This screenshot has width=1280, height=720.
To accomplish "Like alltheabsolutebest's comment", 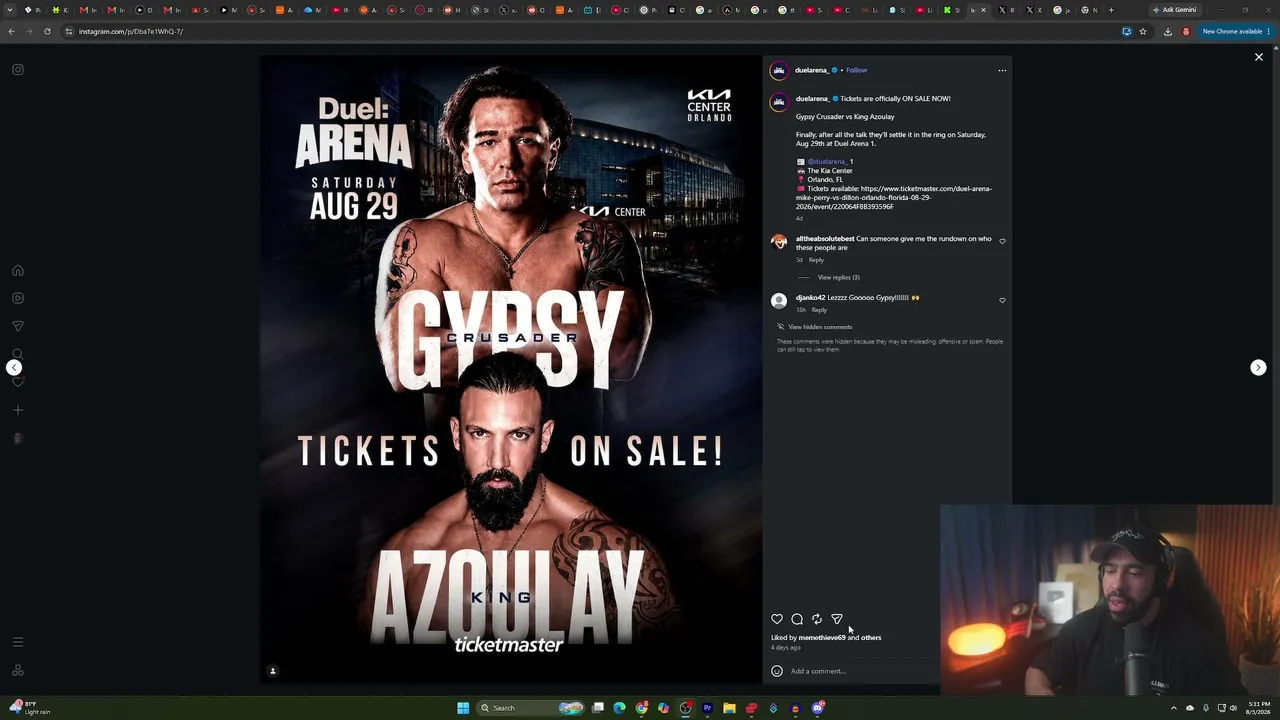I will (x=1002, y=241).
